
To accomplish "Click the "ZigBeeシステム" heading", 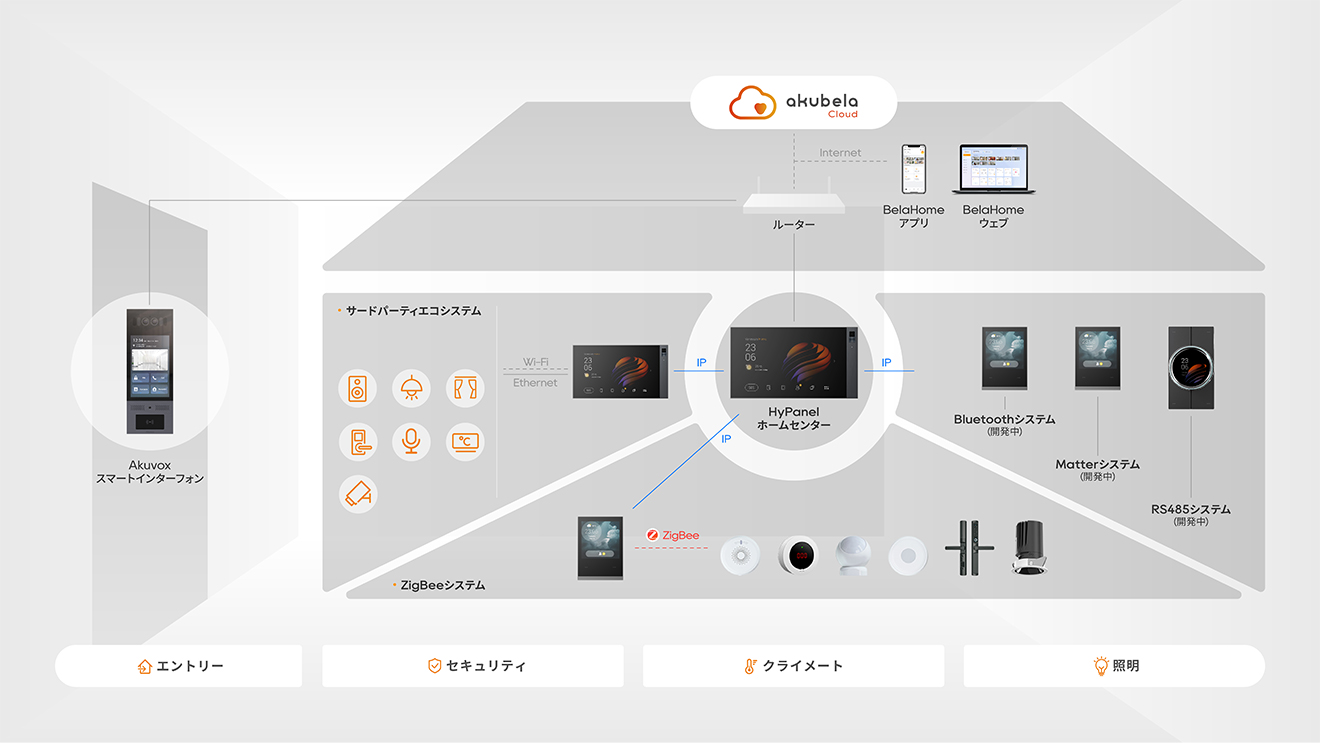I will [443, 586].
